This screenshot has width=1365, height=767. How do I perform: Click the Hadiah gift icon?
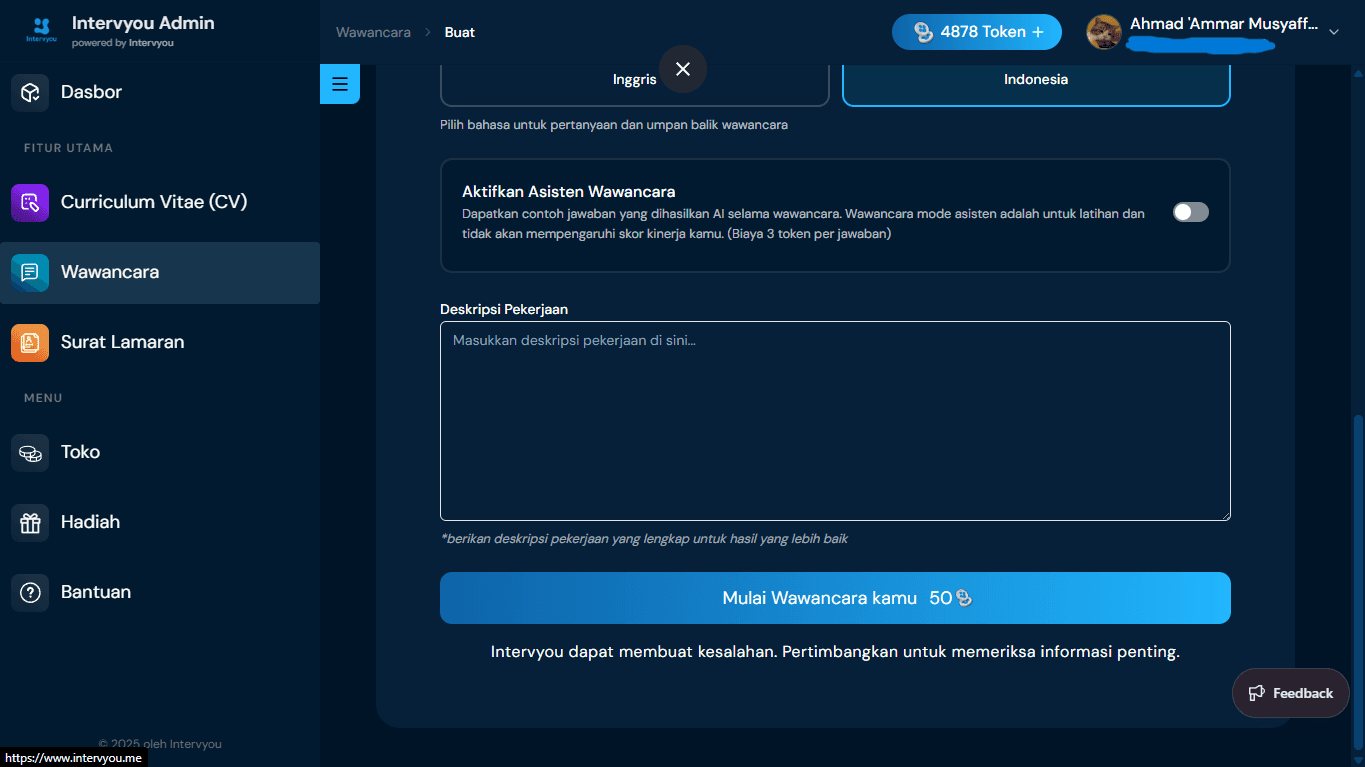[x=30, y=522]
